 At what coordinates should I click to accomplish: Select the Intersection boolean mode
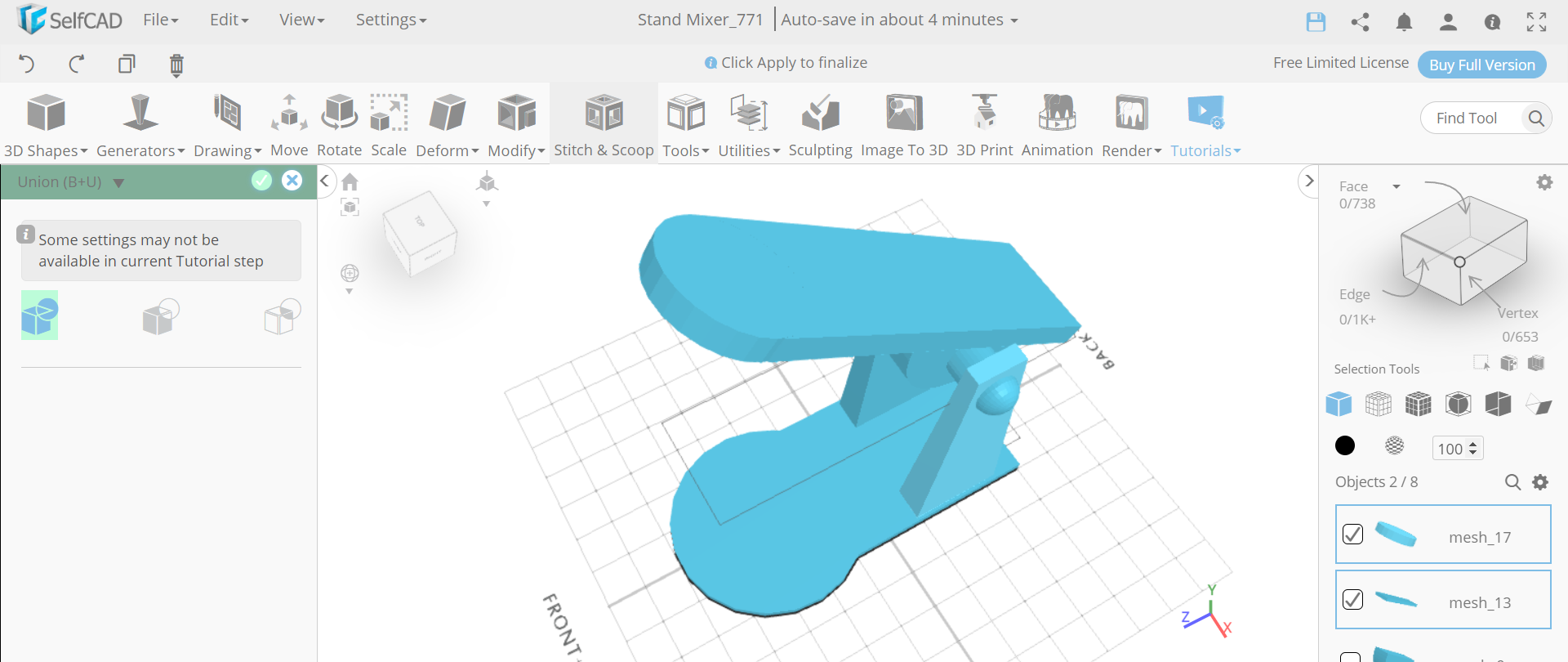283,316
